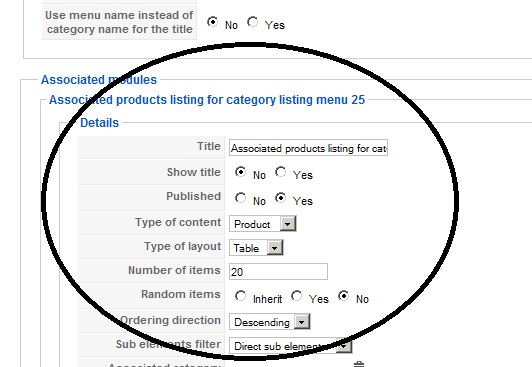This screenshot has height=367, width=532.
Task: Choose Inherit for Random items
Action: tap(241, 296)
